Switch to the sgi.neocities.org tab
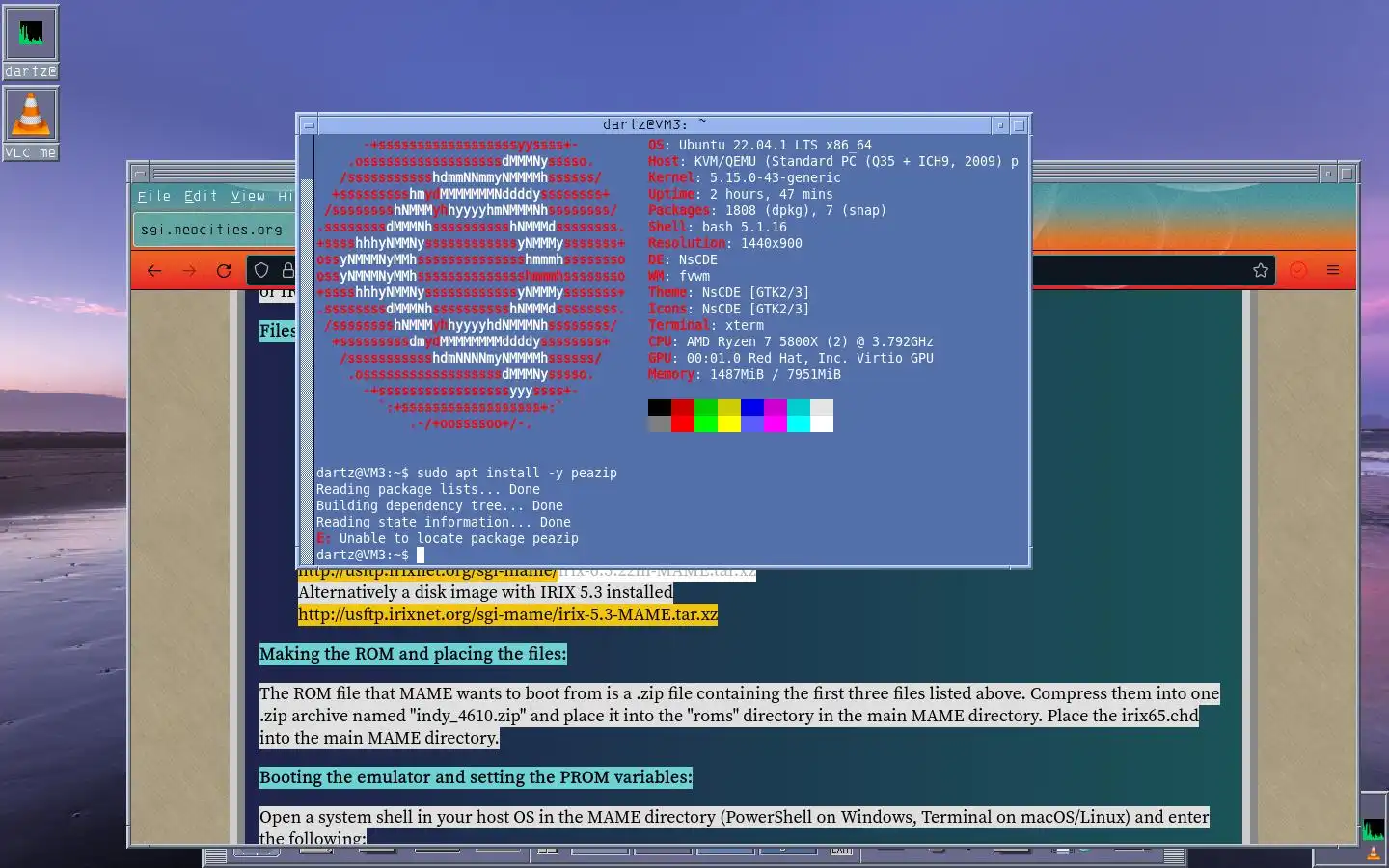This screenshot has width=1389, height=868. tap(214, 230)
